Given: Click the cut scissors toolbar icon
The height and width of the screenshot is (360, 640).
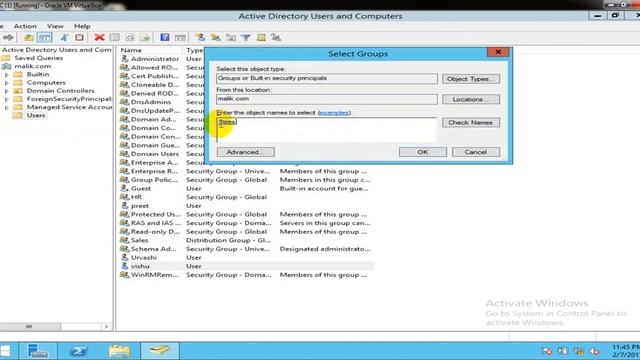Looking at the screenshot, I should 64,38.
